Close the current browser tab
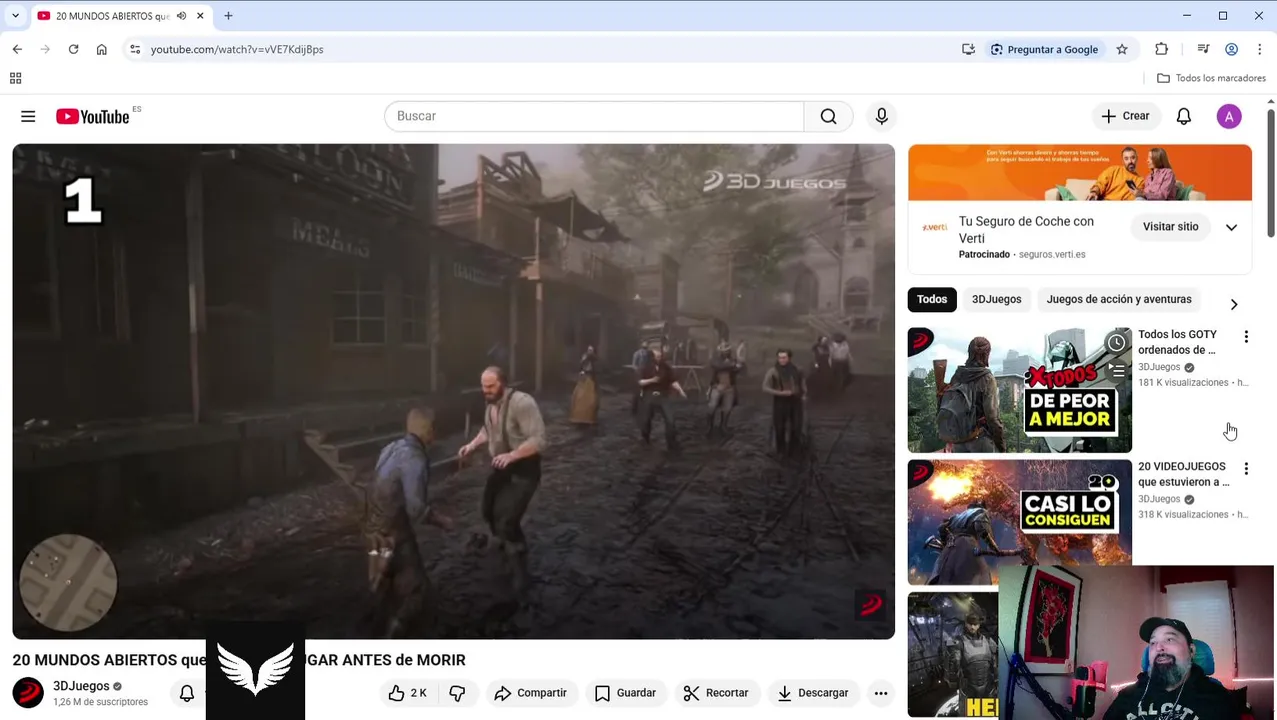Image resolution: width=1277 pixels, height=720 pixels. click(x=200, y=16)
